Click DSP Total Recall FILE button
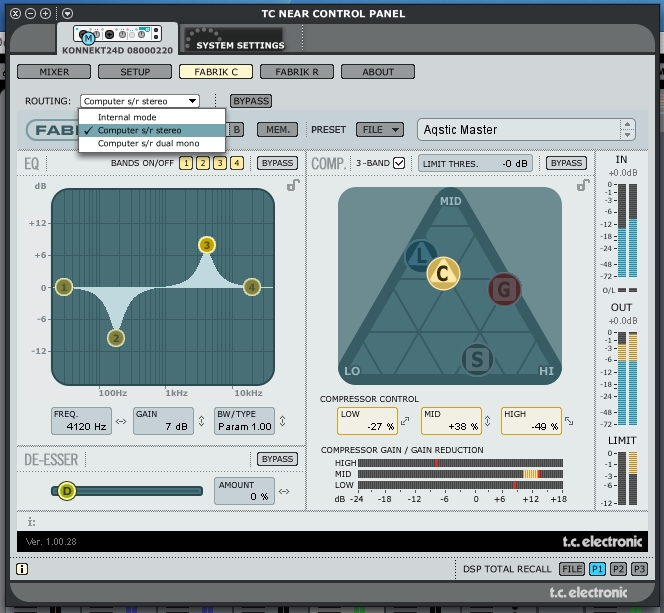This screenshot has width=664, height=613. pos(572,569)
